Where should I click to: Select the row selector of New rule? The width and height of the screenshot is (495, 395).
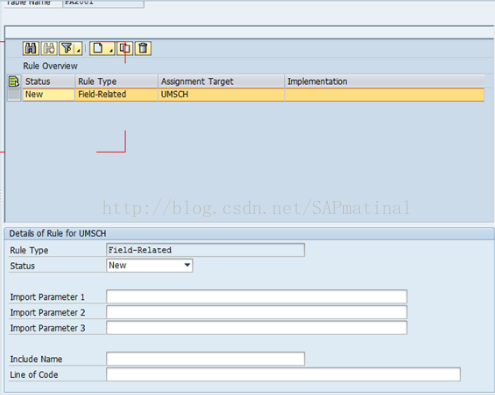(14, 95)
